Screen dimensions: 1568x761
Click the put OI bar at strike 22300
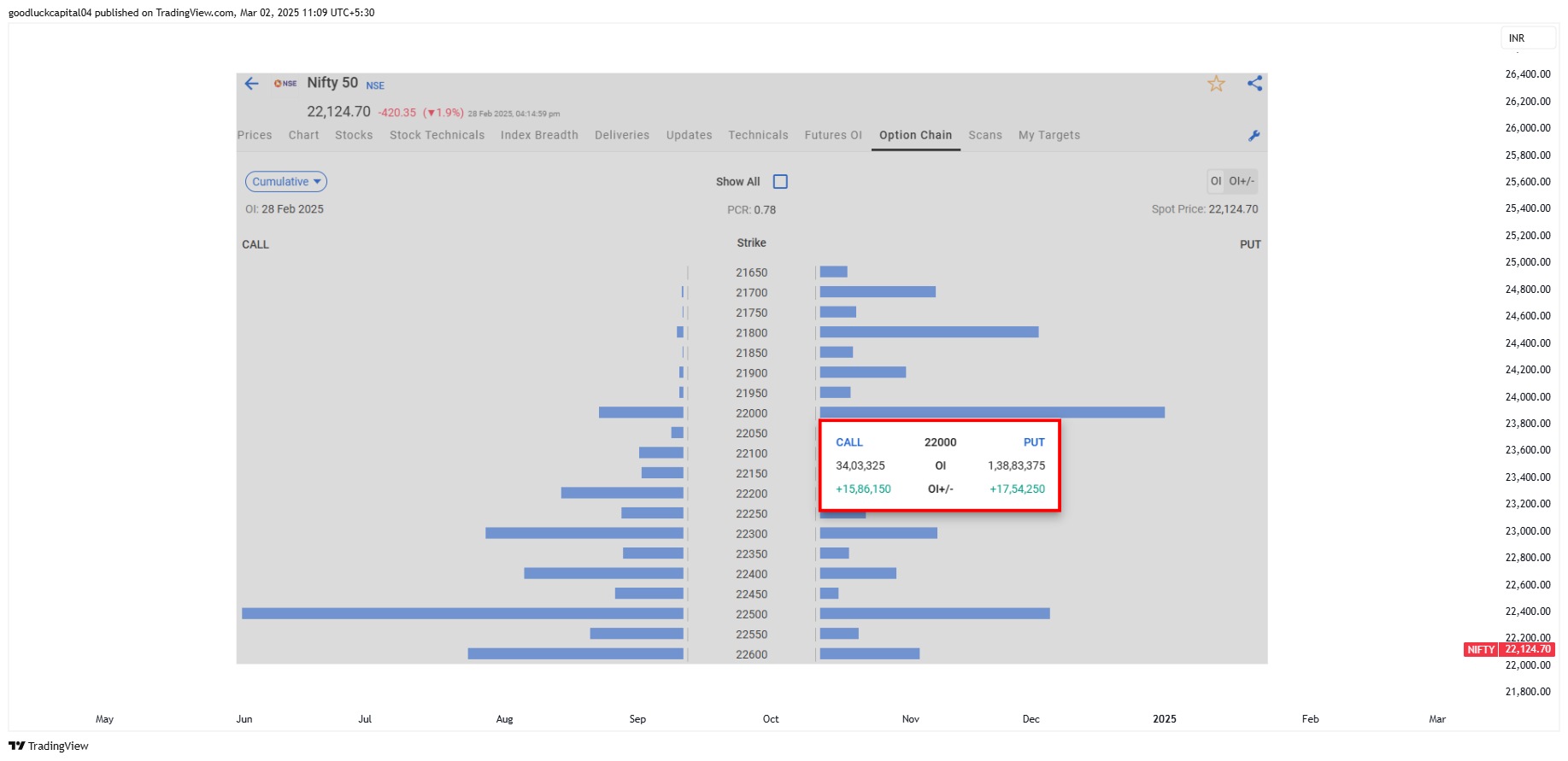point(878,533)
